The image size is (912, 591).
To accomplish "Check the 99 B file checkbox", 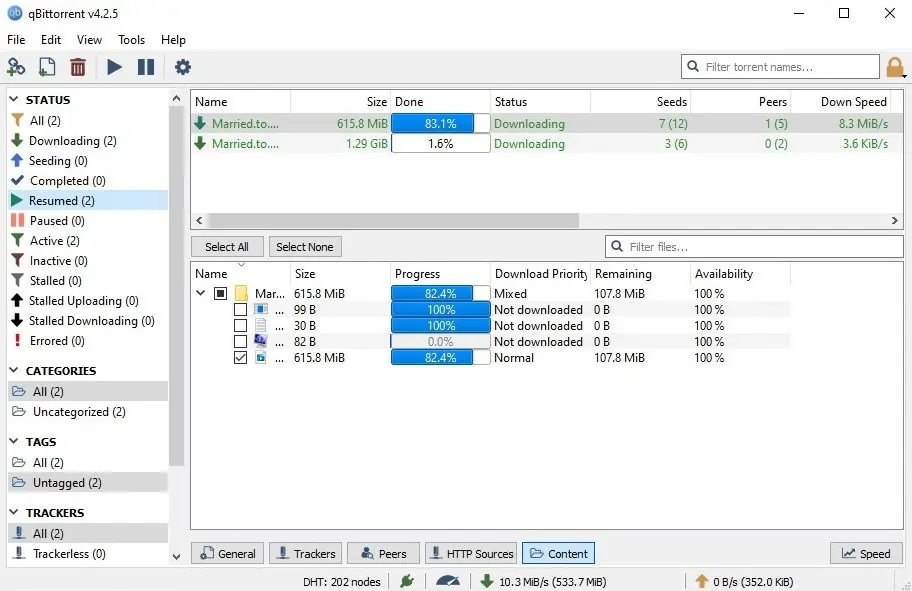I will pyautogui.click(x=239, y=309).
